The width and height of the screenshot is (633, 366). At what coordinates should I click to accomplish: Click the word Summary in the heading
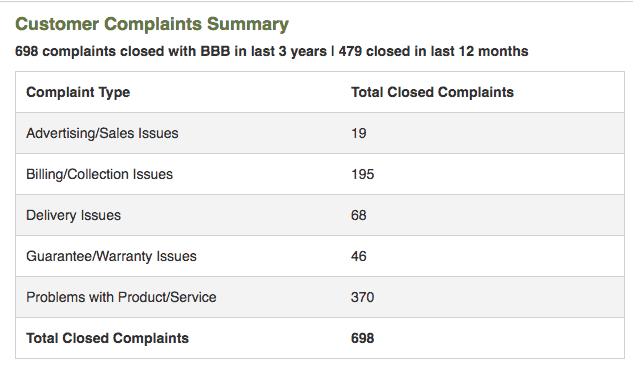click(x=248, y=25)
